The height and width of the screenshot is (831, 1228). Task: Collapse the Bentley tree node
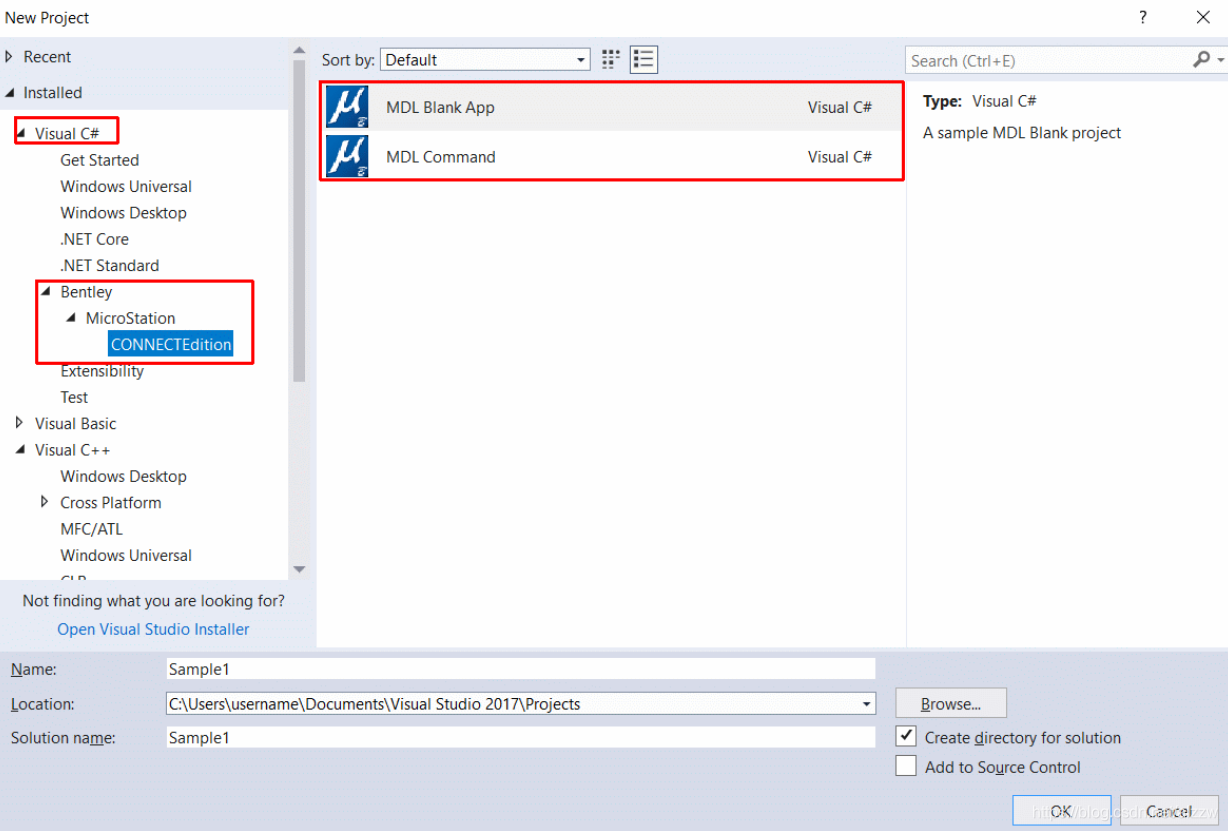45,292
